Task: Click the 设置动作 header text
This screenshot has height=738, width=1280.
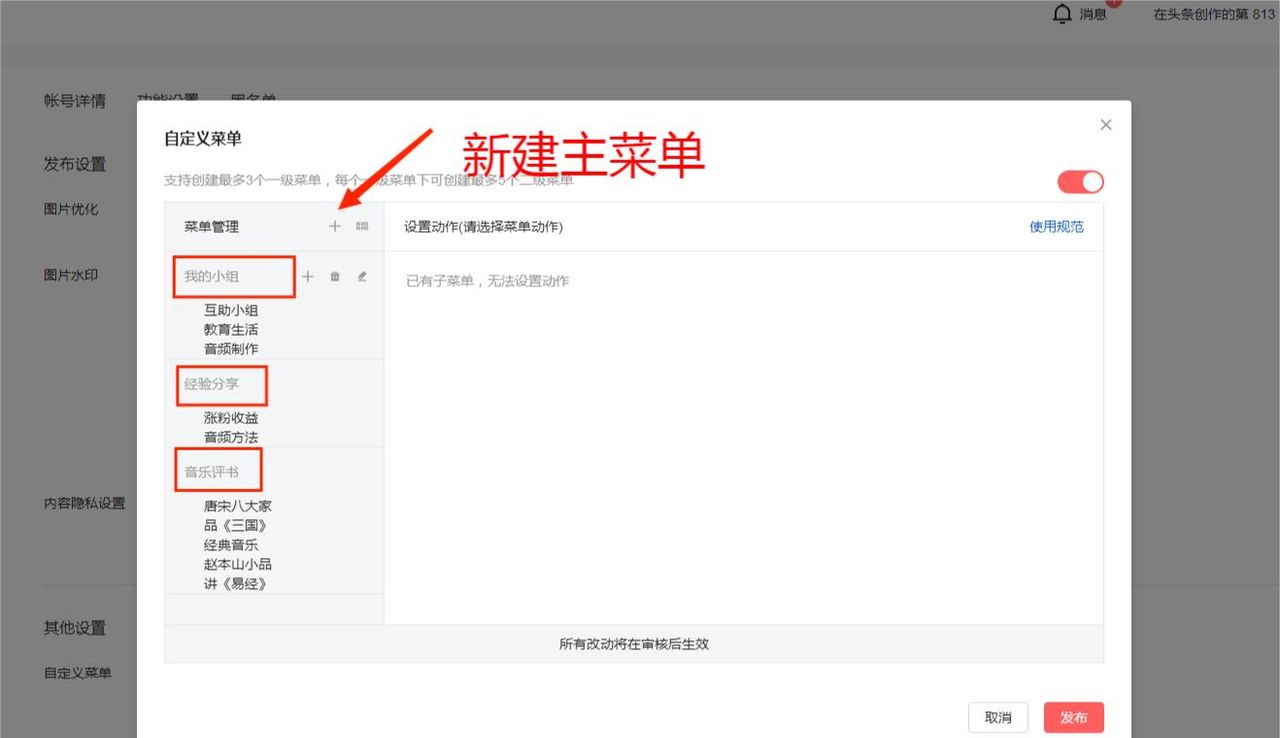Action: pyautogui.click(x=483, y=227)
